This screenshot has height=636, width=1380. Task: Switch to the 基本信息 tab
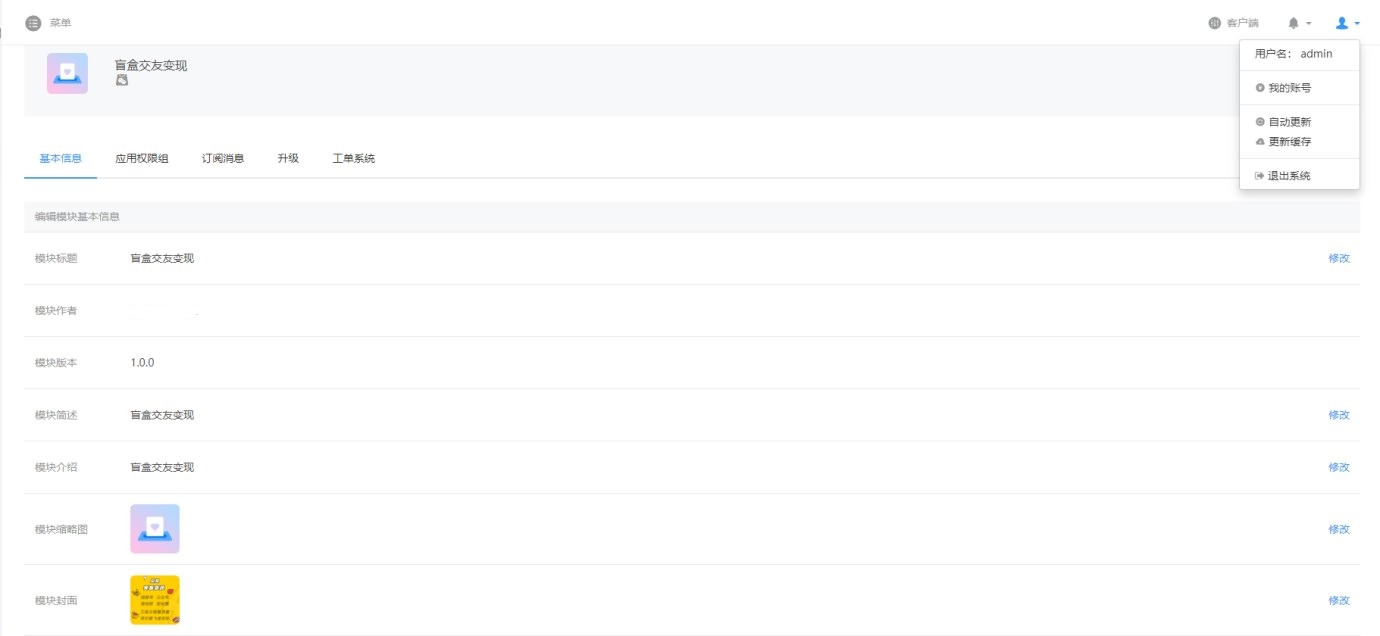point(60,159)
